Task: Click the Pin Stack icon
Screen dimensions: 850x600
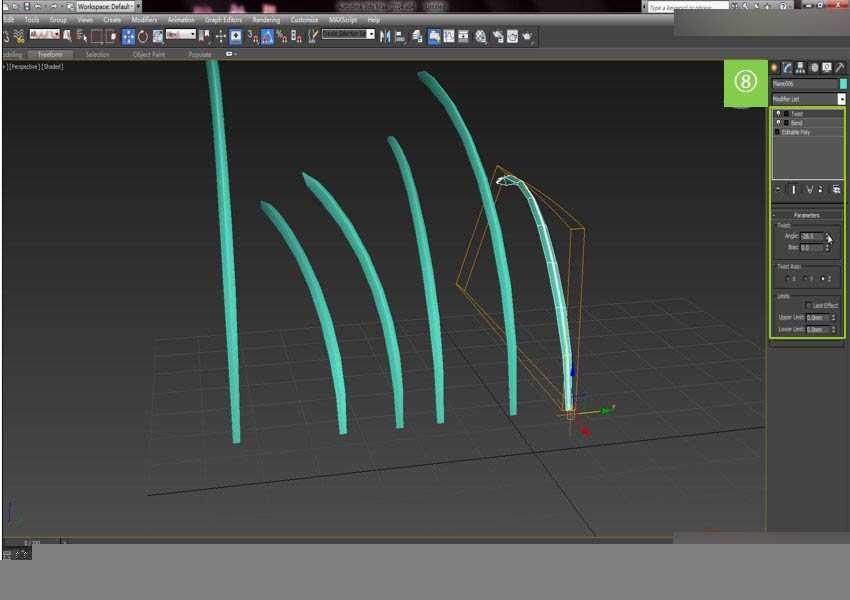Action: coord(778,189)
